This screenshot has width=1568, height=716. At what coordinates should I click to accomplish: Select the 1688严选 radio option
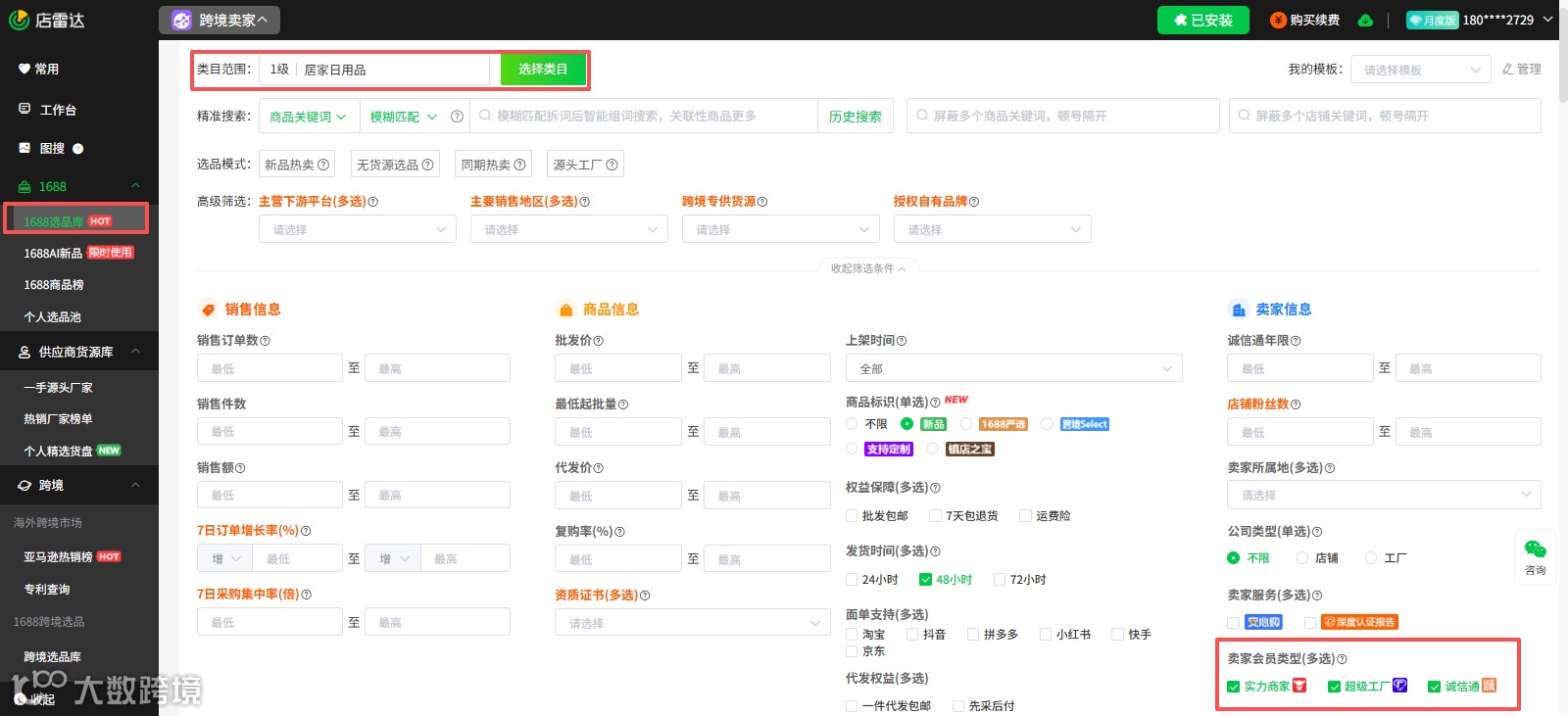click(x=966, y=424)
